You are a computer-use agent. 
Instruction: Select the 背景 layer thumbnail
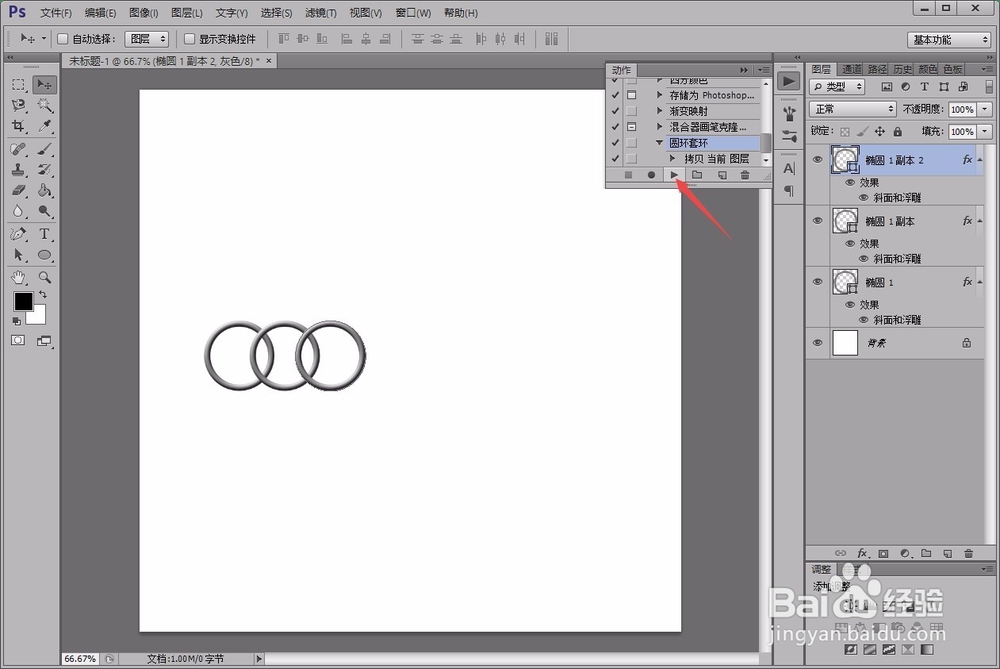(x=845, y=342)
